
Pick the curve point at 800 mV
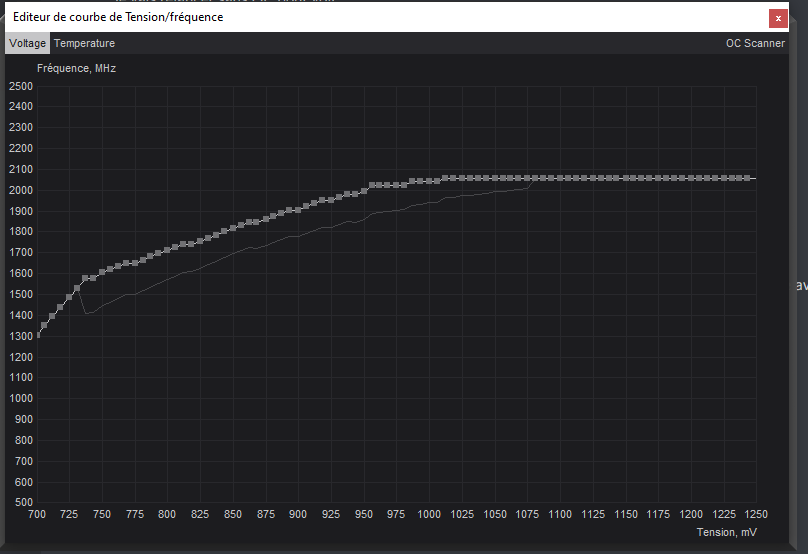coord(167,249)
